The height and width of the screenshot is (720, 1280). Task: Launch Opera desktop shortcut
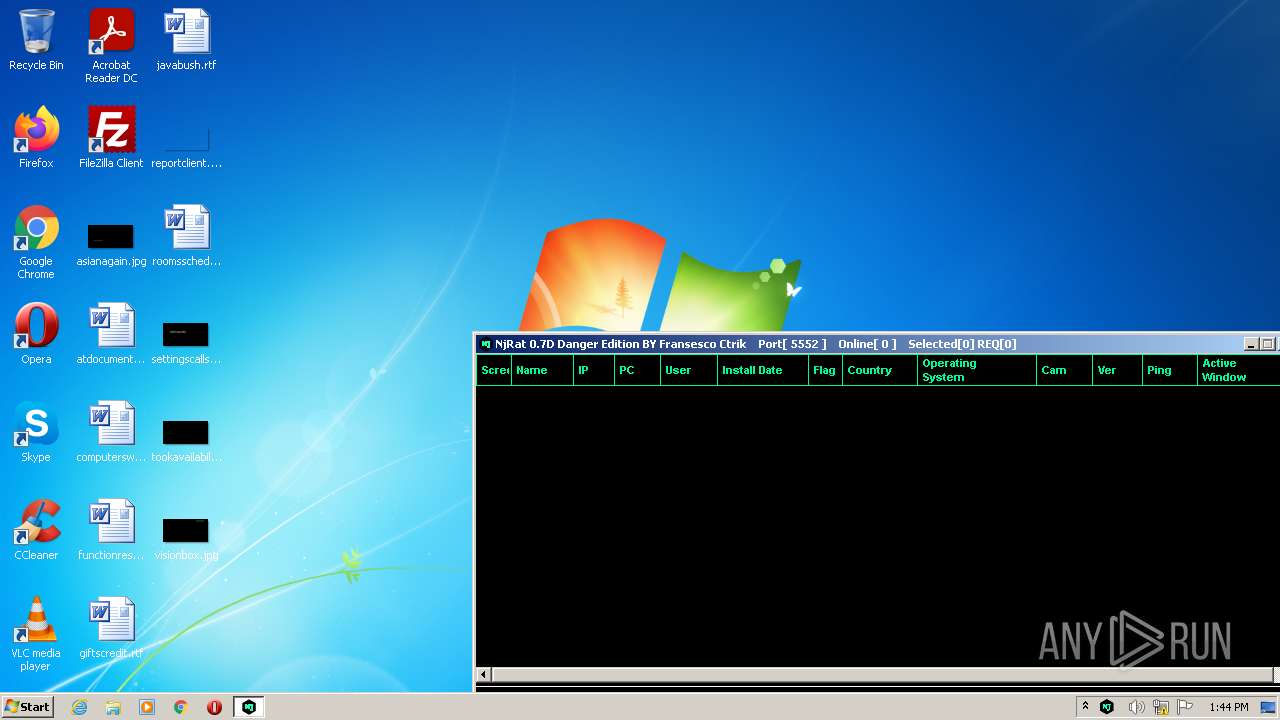click(x=36, y=334)
